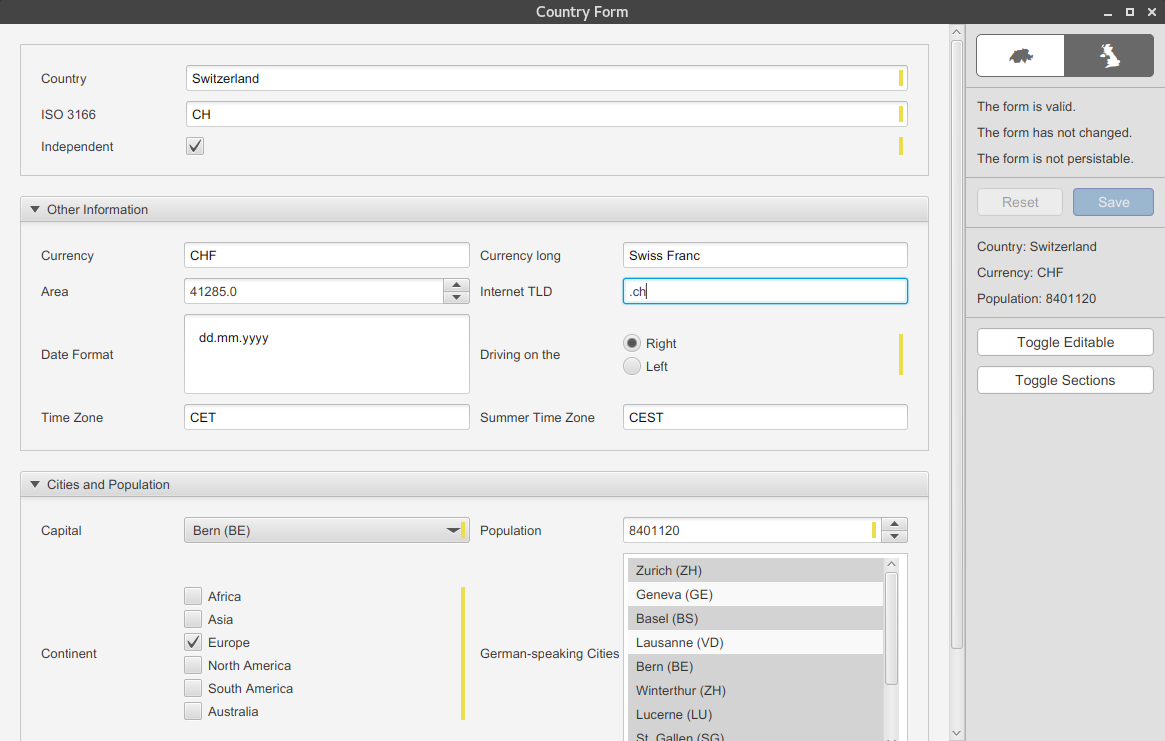Screen dimensions: 1165x741
Task: Collapse the Cities and Population section
Action: pos(36,484)
